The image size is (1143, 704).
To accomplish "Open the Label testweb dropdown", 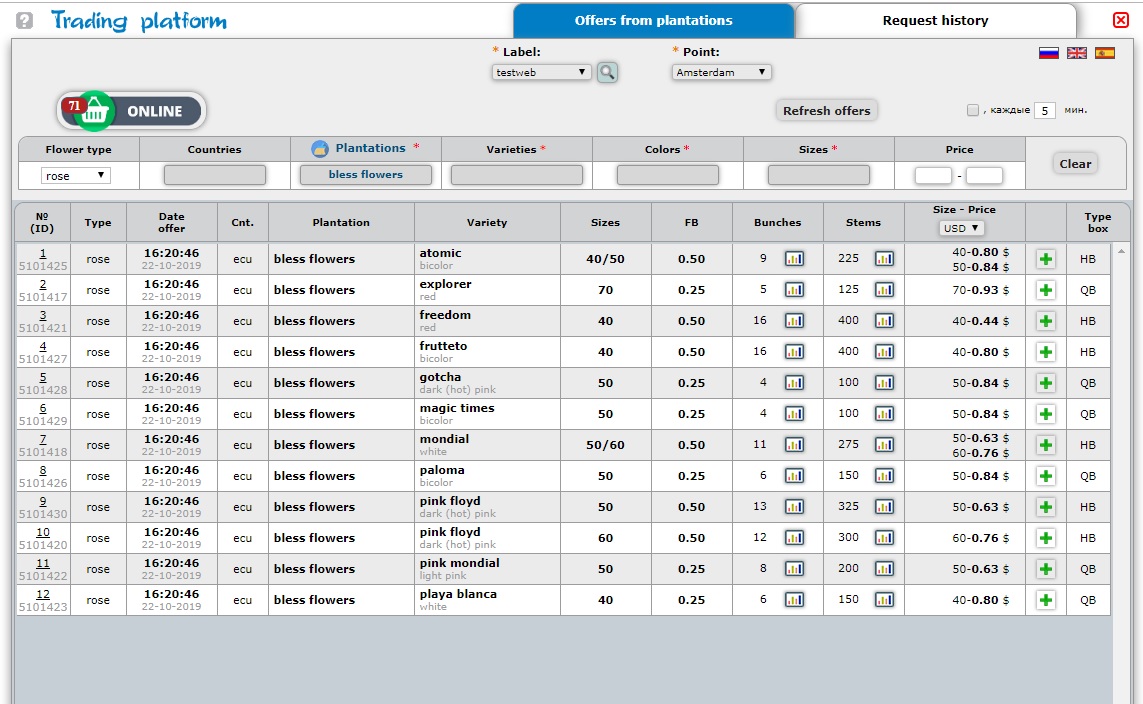I will [542, 72].
